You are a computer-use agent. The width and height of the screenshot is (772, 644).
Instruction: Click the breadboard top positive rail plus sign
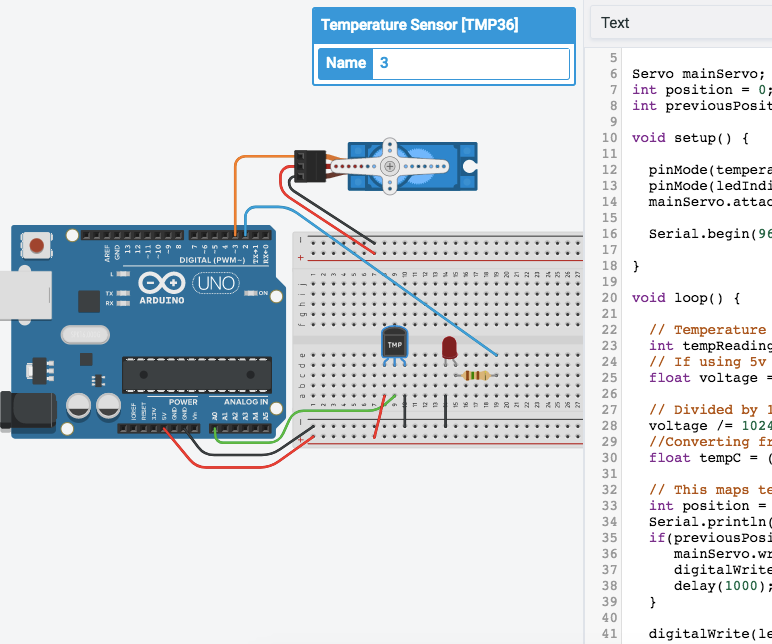(x=300, y=258)
